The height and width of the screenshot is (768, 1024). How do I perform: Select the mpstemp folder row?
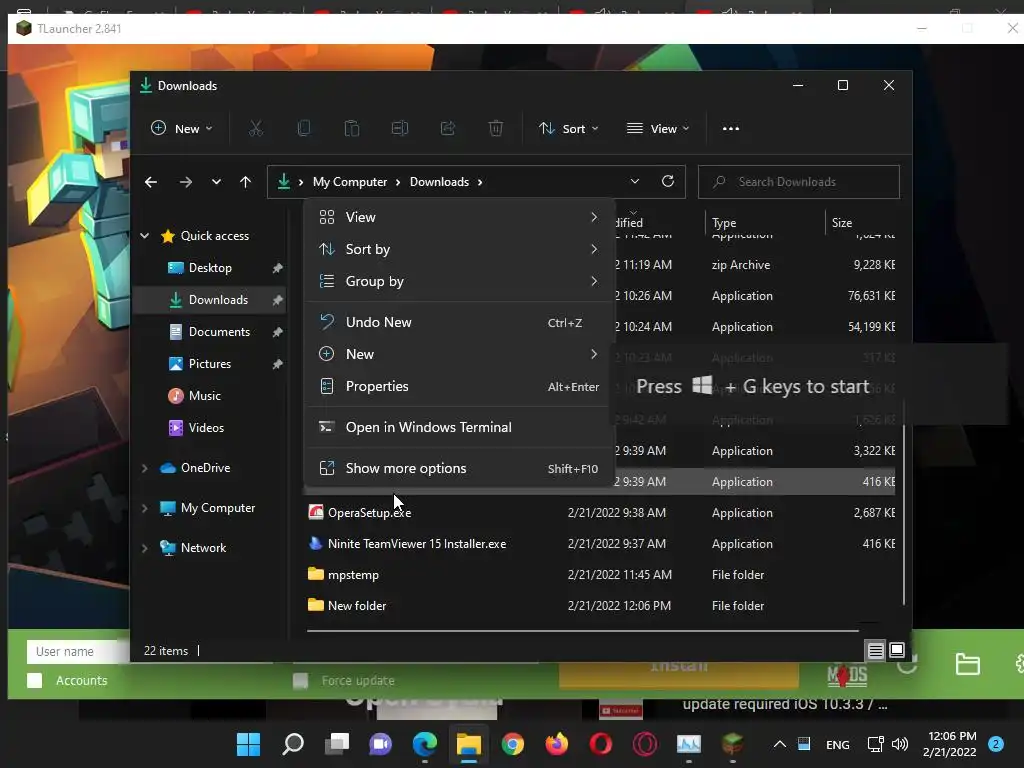click(601, 575)
